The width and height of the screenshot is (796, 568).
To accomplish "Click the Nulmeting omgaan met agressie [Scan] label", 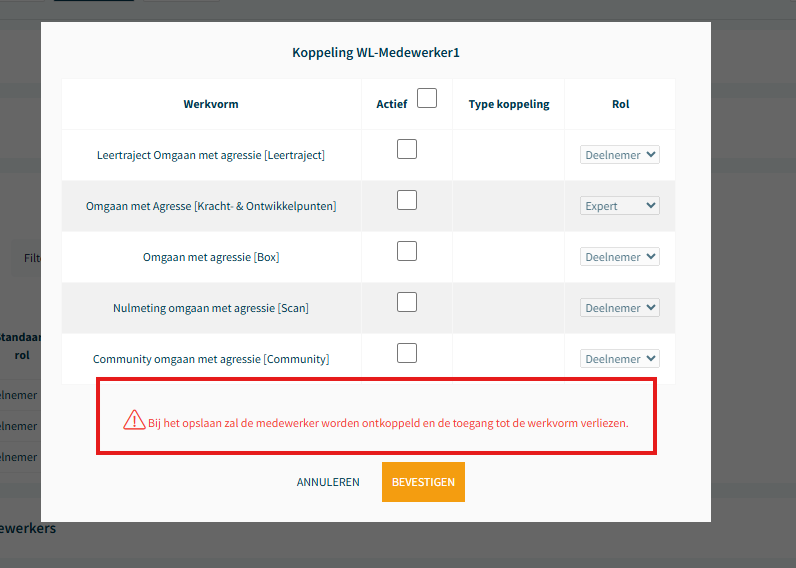I will (x=211, y=308).
